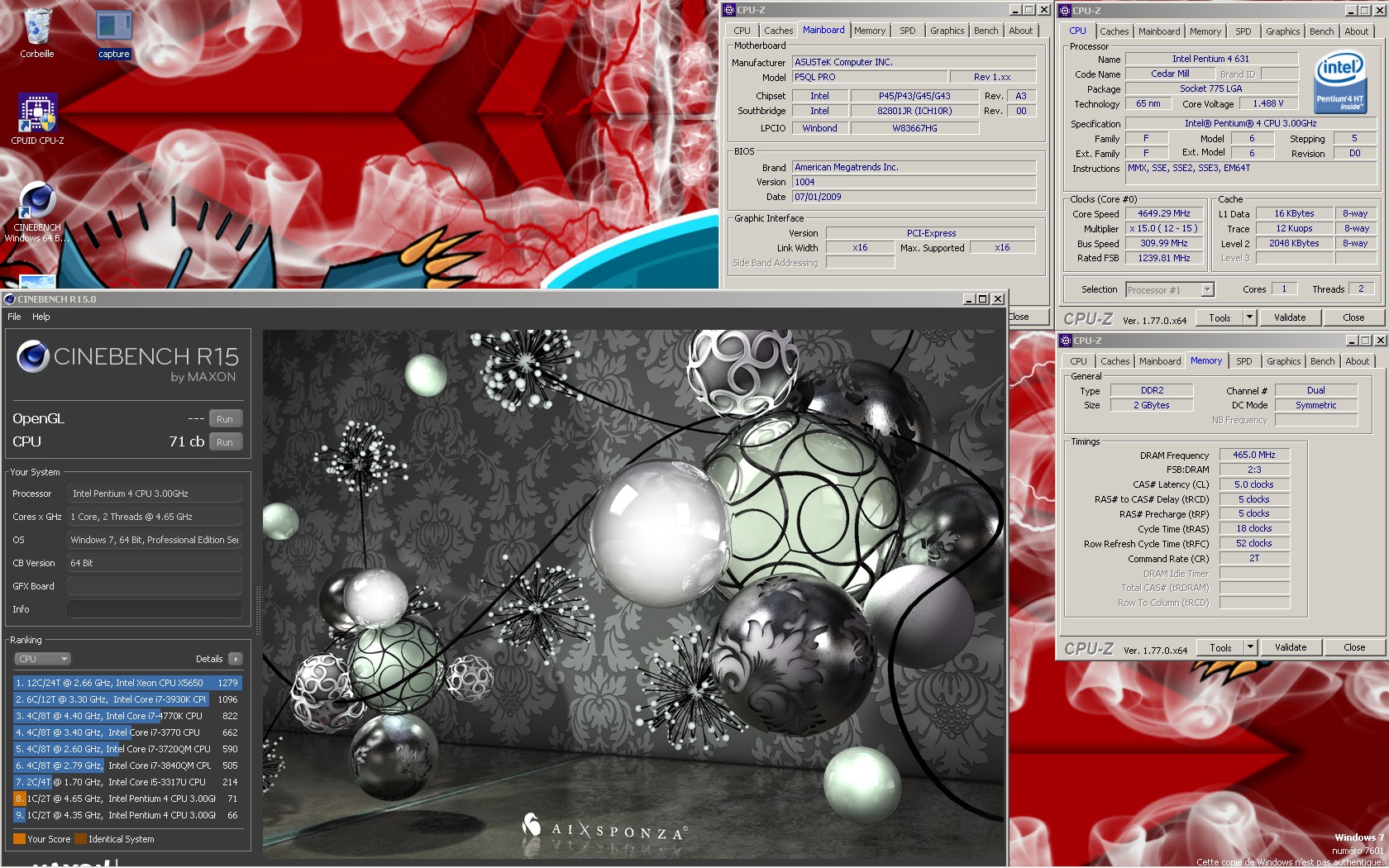
Task: Select ranking row Intel Xeon CPU X5650
Action: [127, 683]
